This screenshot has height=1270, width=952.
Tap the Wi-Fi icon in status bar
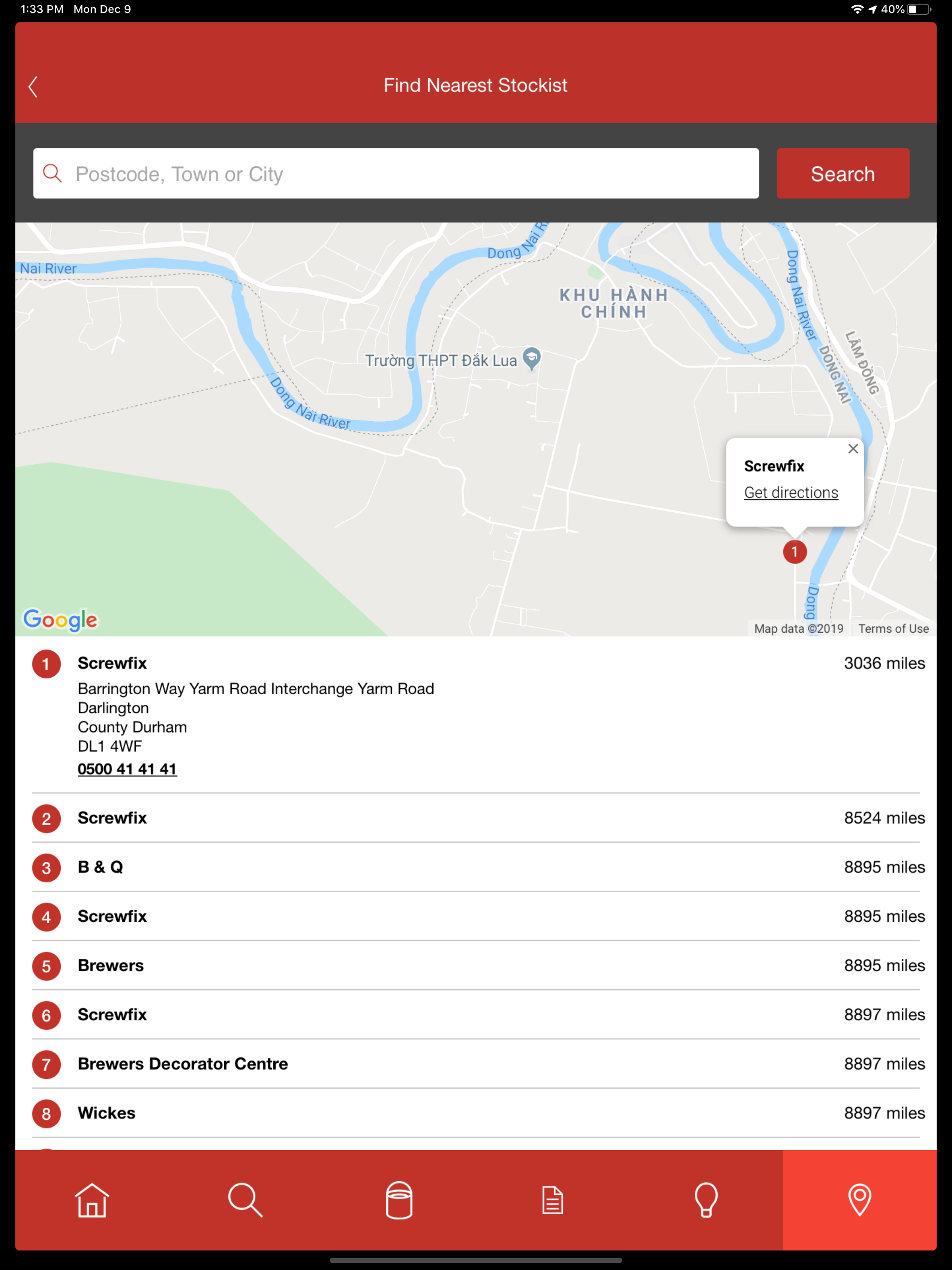pyautogui.click(x=857, y=9)
